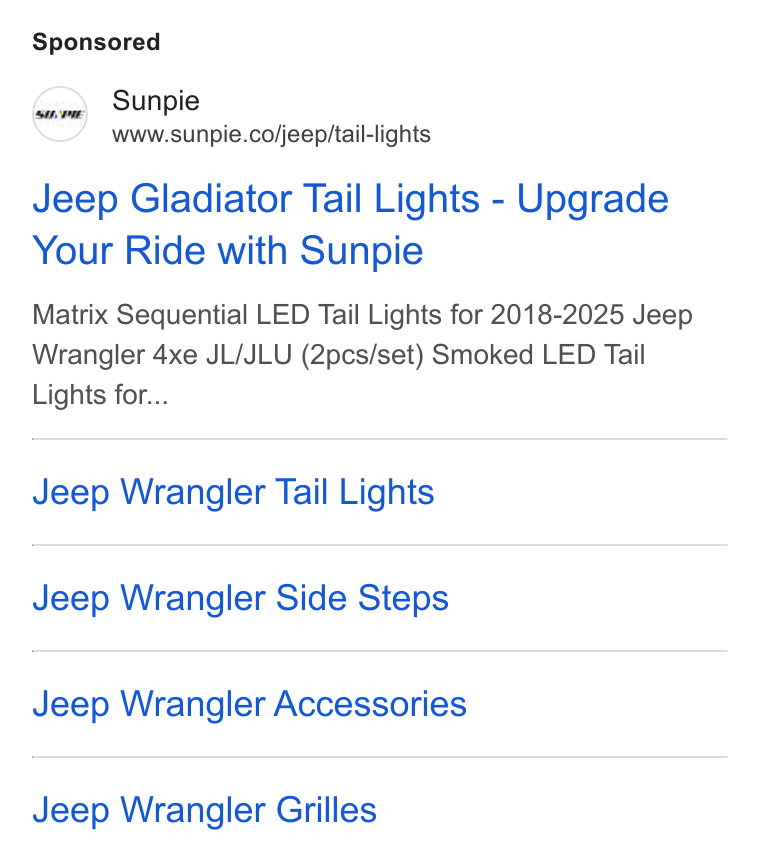This screenshot has width=760, height=862.
Task: Click the www.sunpie.co/jeep/tail-lights URL text
Action: [271, 135]
